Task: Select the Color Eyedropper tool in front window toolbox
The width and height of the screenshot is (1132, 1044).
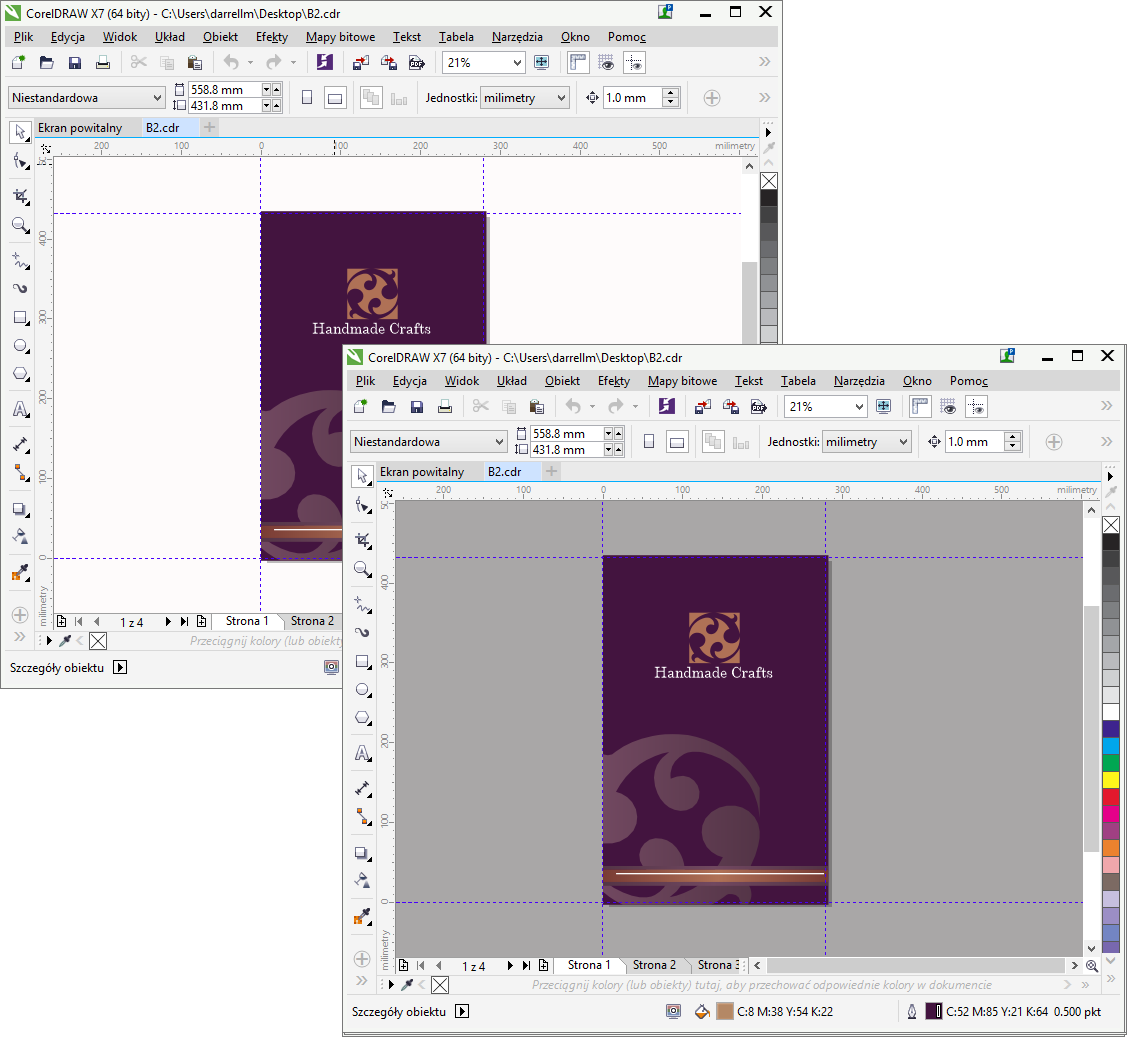Action: point(361,917)
